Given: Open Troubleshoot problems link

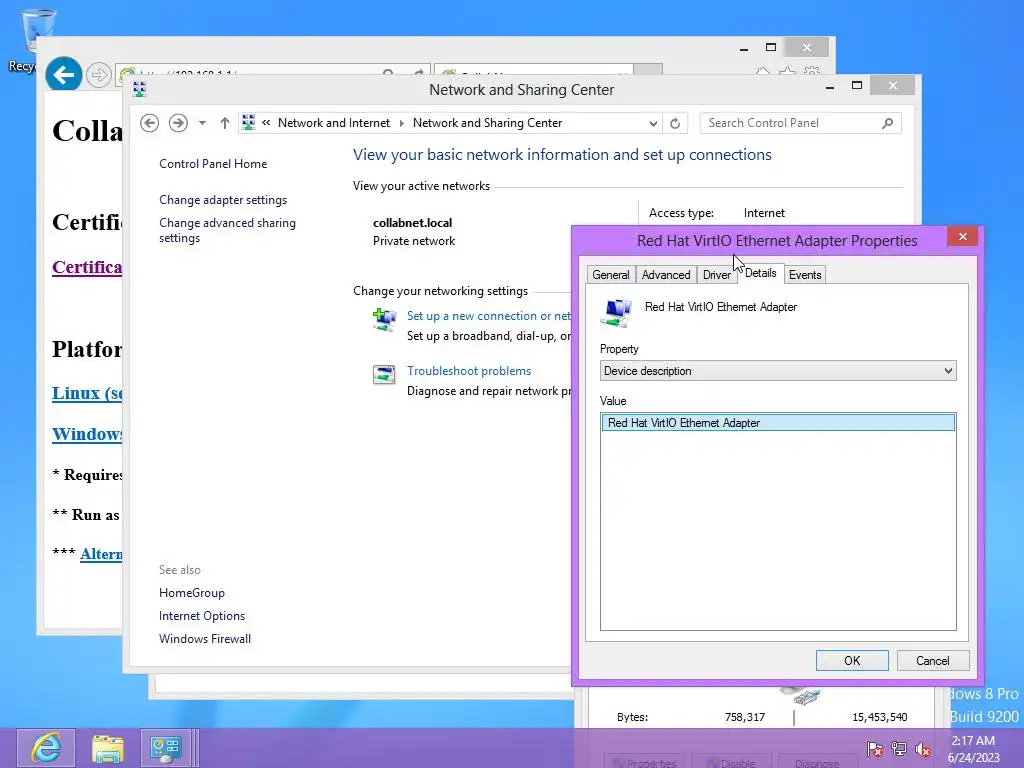Looking at the screenshot, I should pyautogui.click(x=469, y=371).
